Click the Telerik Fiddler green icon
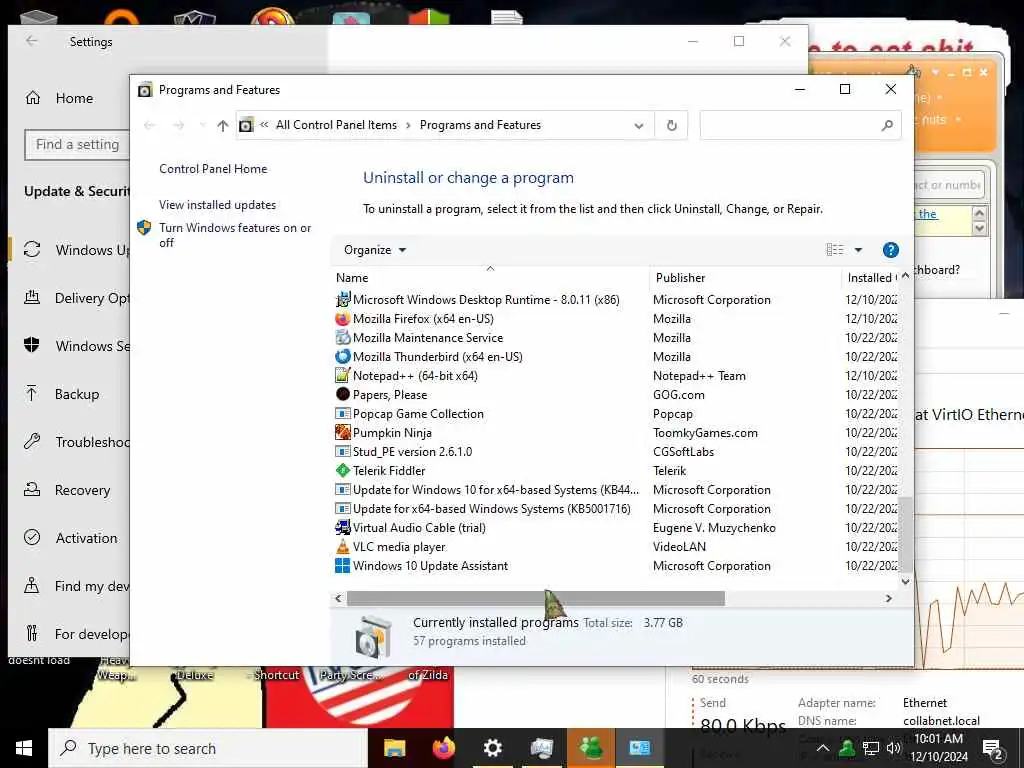This screenshot has width=1024, height=768. coord(342,470)
